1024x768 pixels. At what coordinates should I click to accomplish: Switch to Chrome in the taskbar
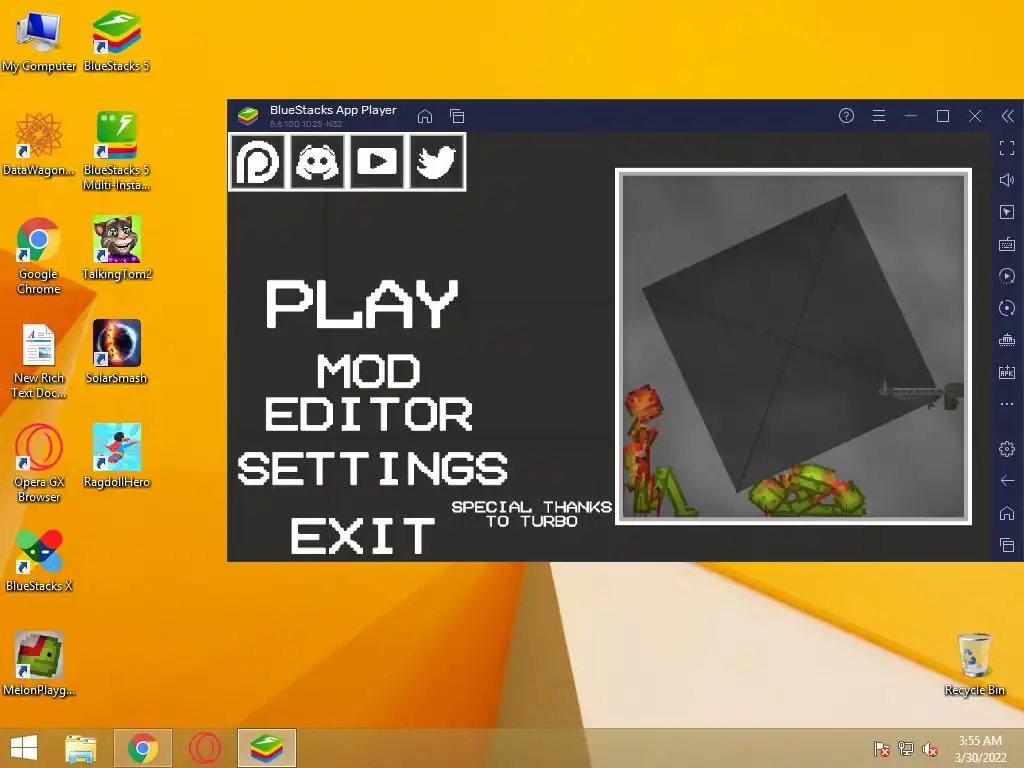[x=143, y=748]
